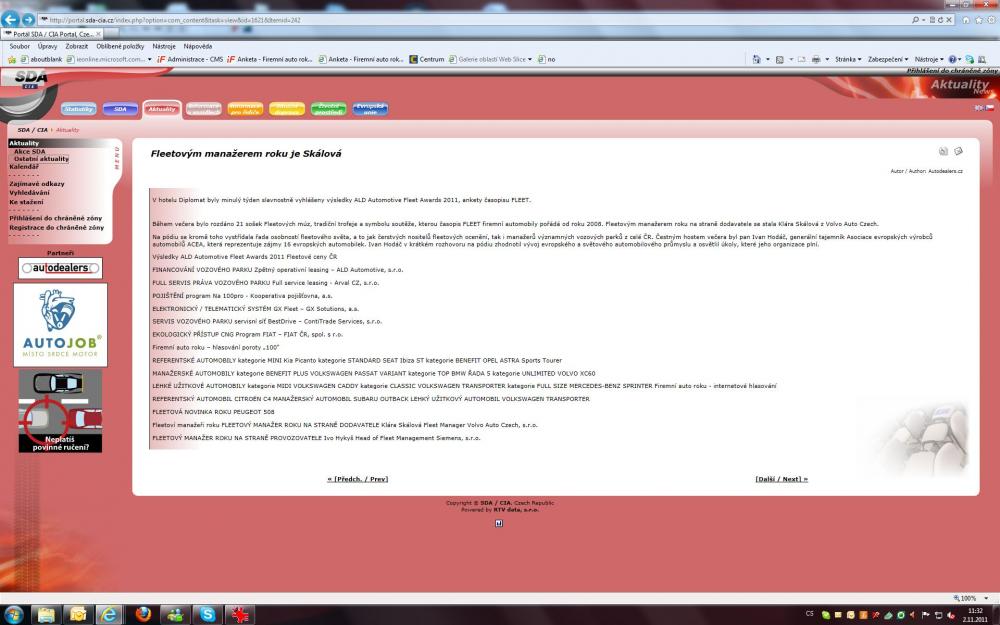
Task: Click the Neplatíš povinné ručení banner
Action: [x=60, y=411]
